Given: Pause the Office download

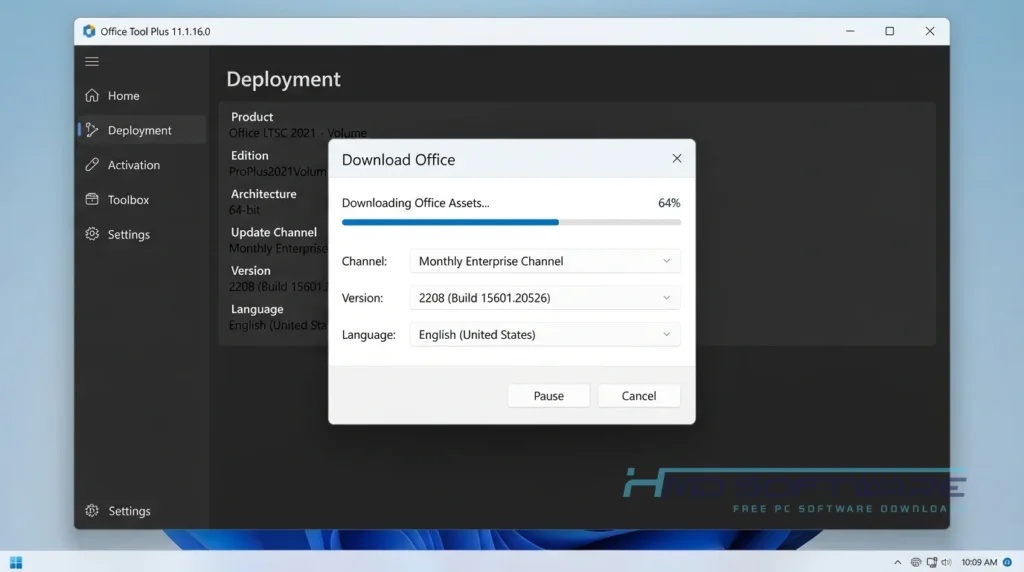Looking at the screenshot, I should click(549, 396).
